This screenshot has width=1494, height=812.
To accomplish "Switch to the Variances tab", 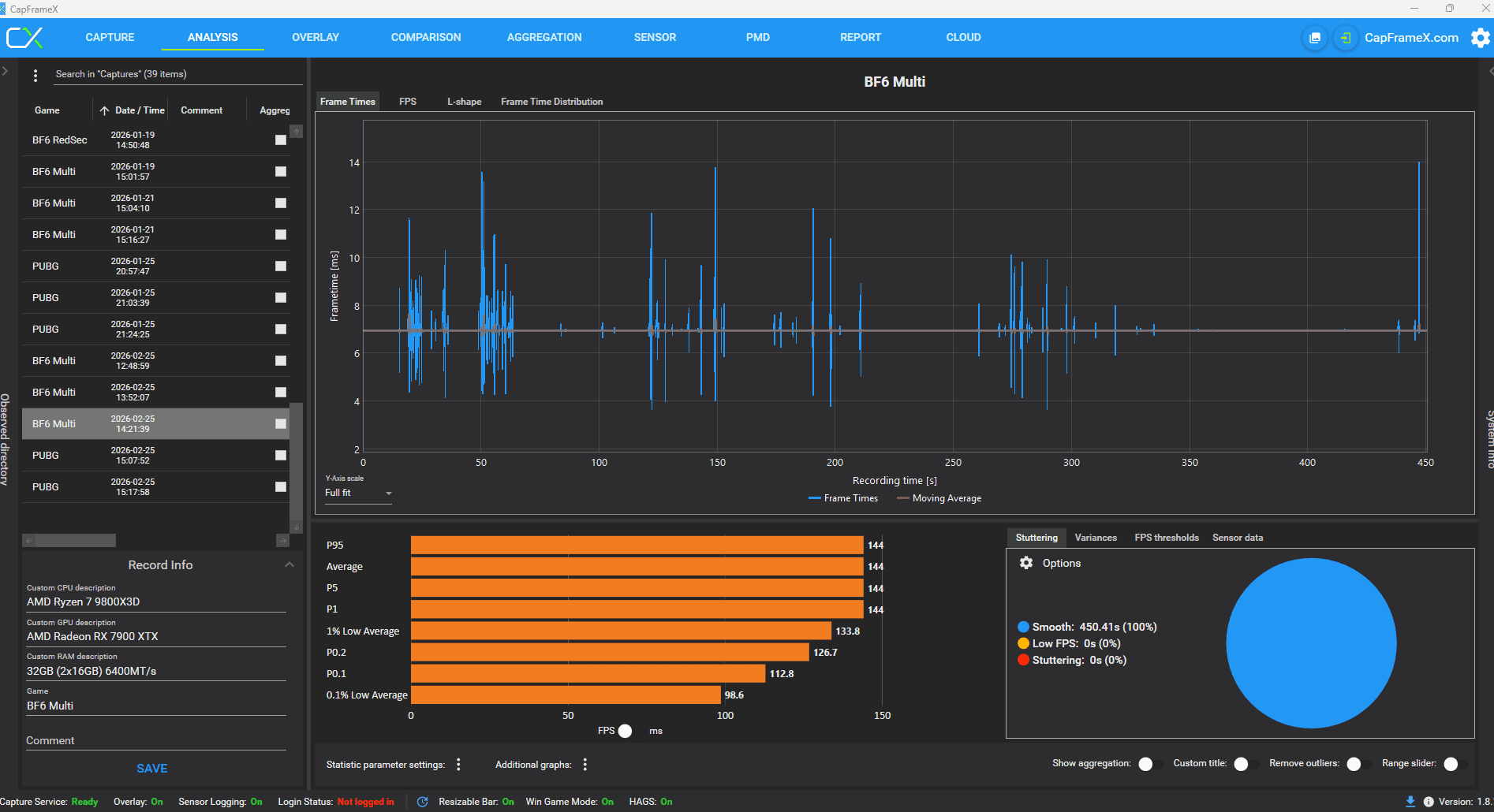I will click(x=1096, y=538).
